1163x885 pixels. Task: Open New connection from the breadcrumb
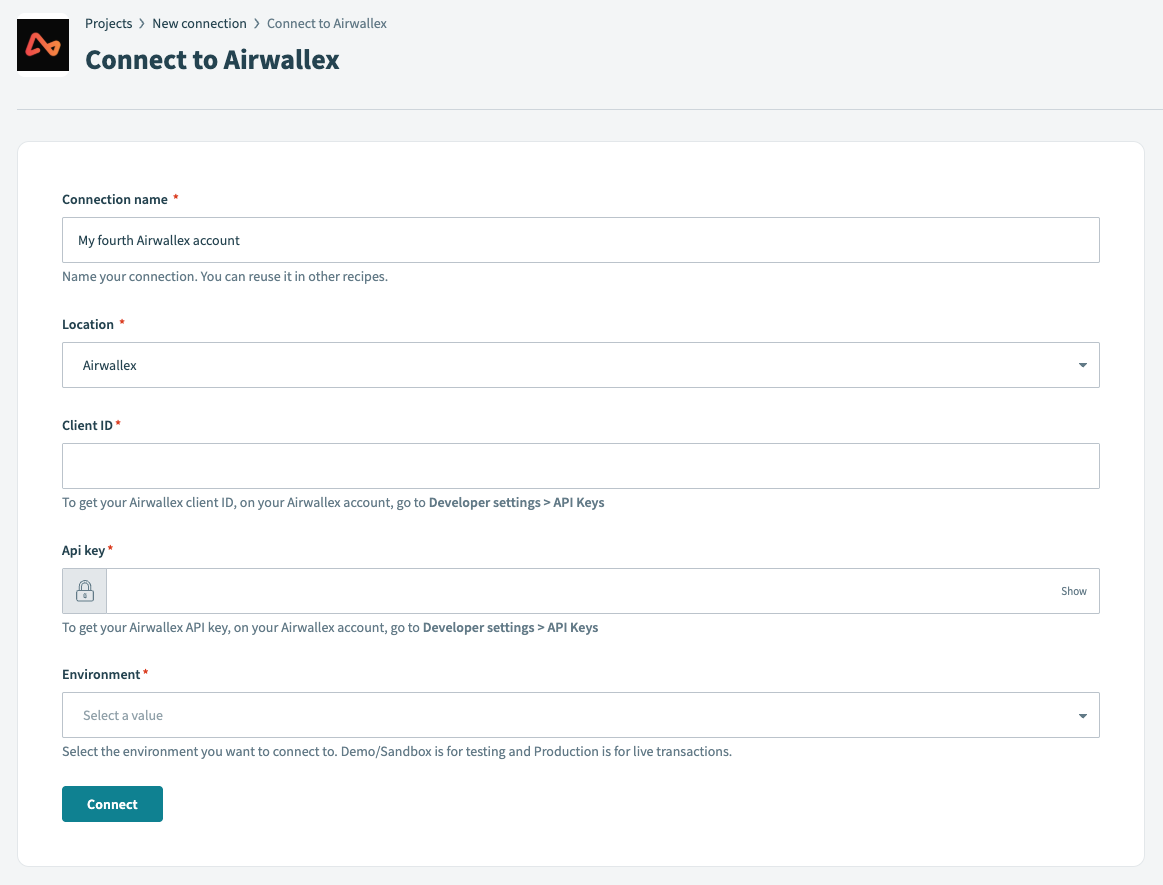pos(200,23)
